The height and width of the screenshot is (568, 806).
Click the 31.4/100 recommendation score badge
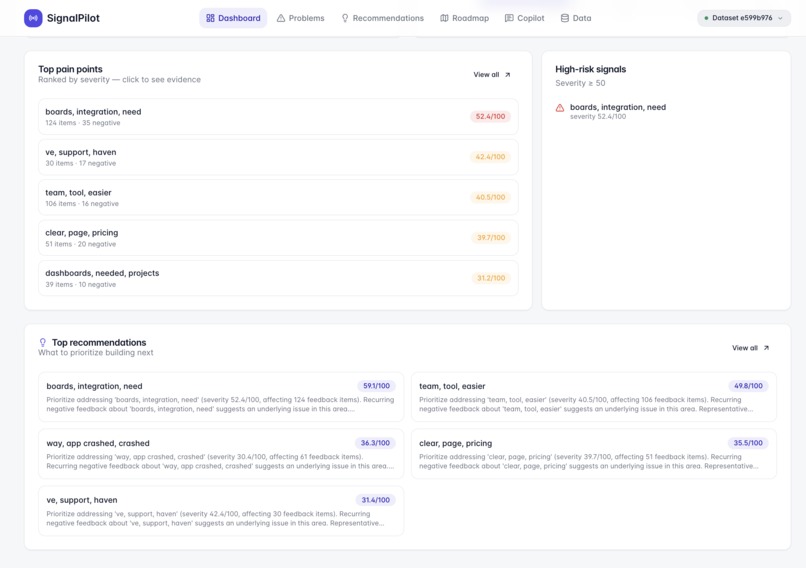tap(376, 500)
